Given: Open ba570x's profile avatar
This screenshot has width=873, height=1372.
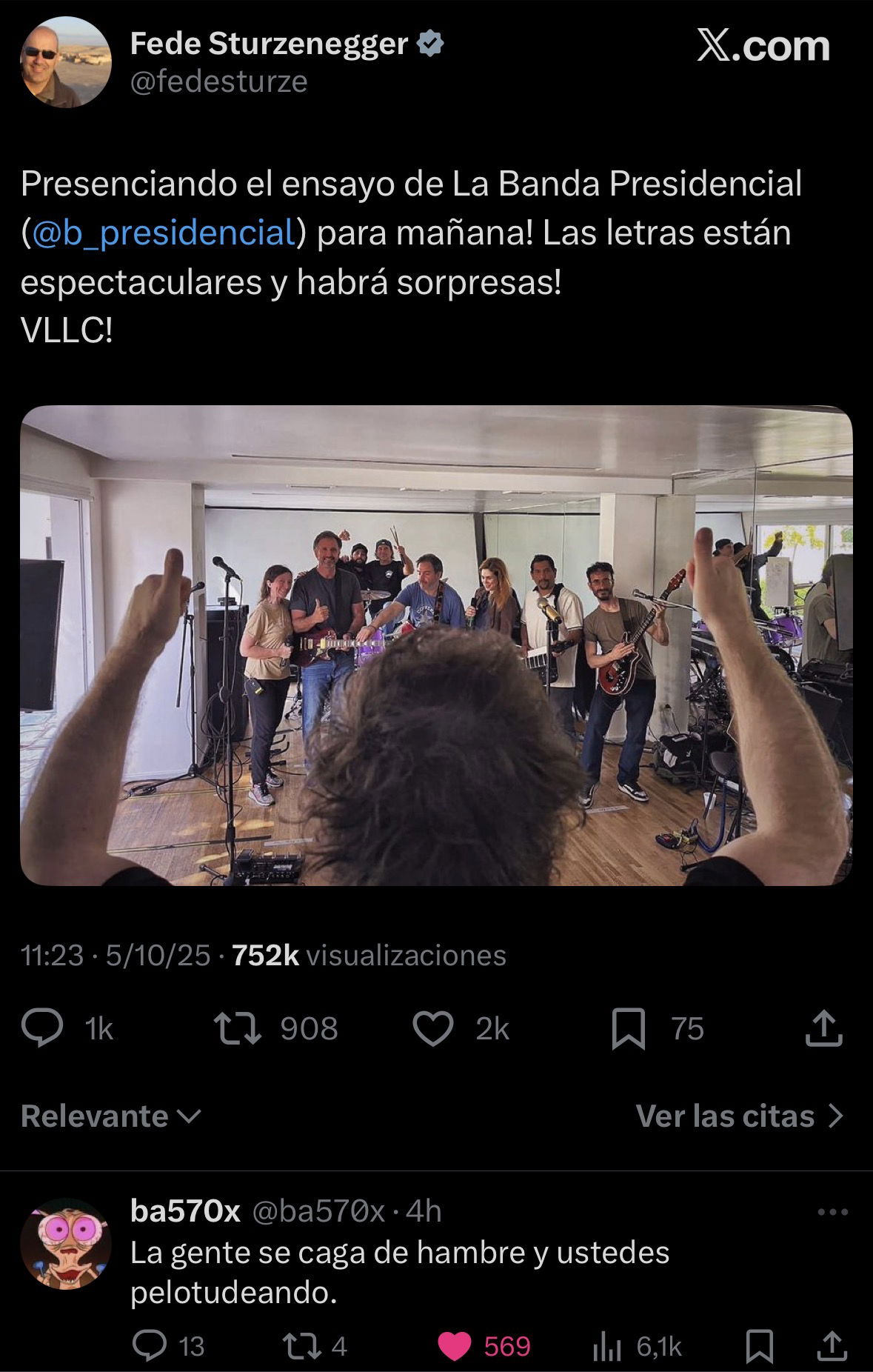Looking at the screenshot, I should 66,1243.
